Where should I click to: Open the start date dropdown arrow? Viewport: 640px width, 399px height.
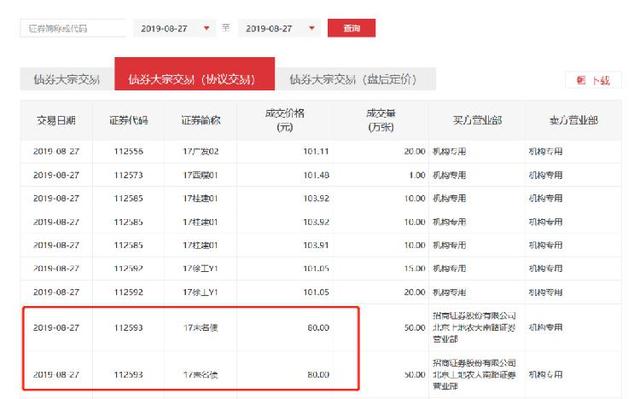(x=207, y=28)
